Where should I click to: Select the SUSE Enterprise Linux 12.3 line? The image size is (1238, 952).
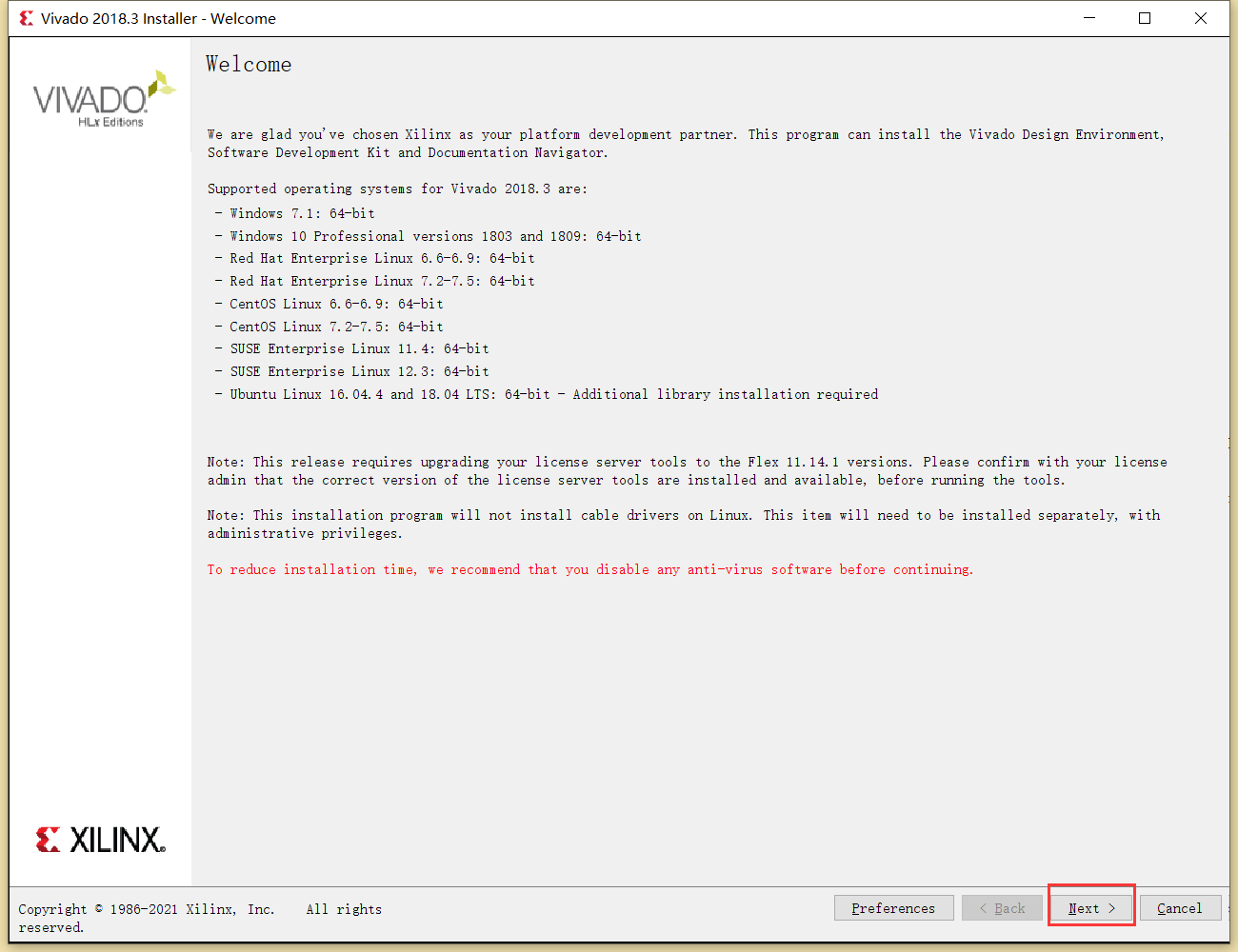(x=352, y=371)
